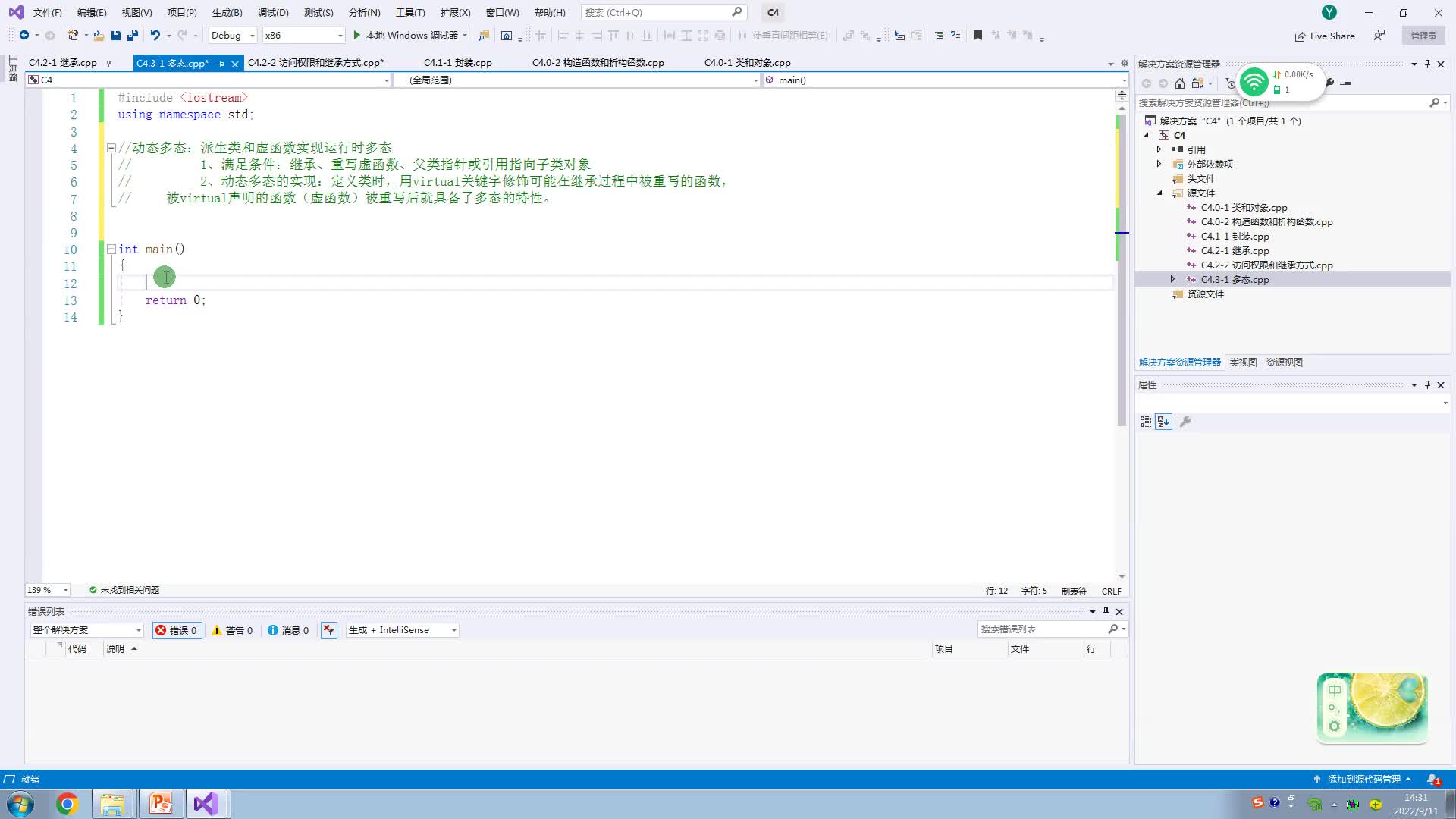Click the Save All icon
This screenshot has height=819, width=1456.
133,36
